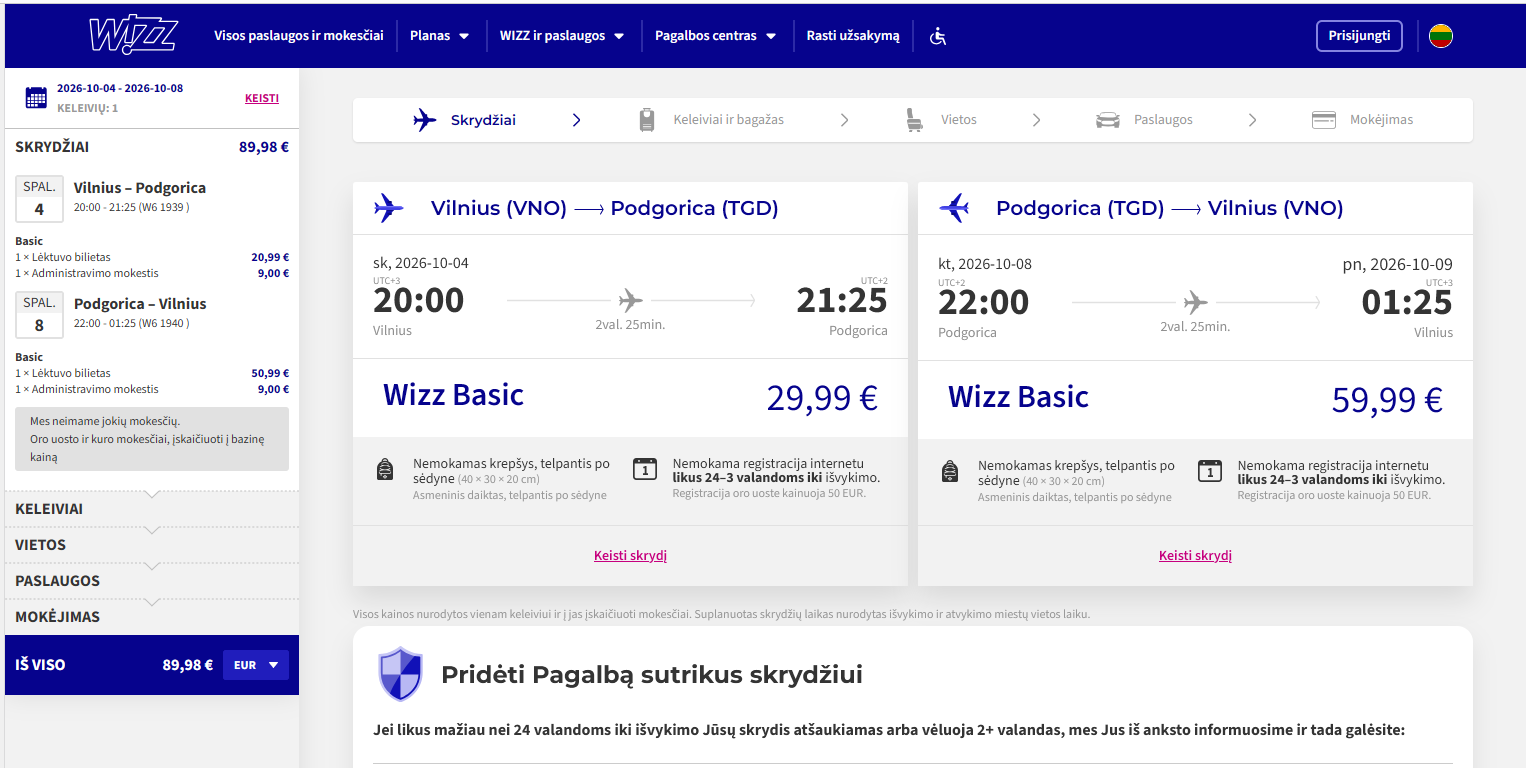Click the SPAL. 8 date badge
This screenshot has height=768, width=1526.
(40, 315)
